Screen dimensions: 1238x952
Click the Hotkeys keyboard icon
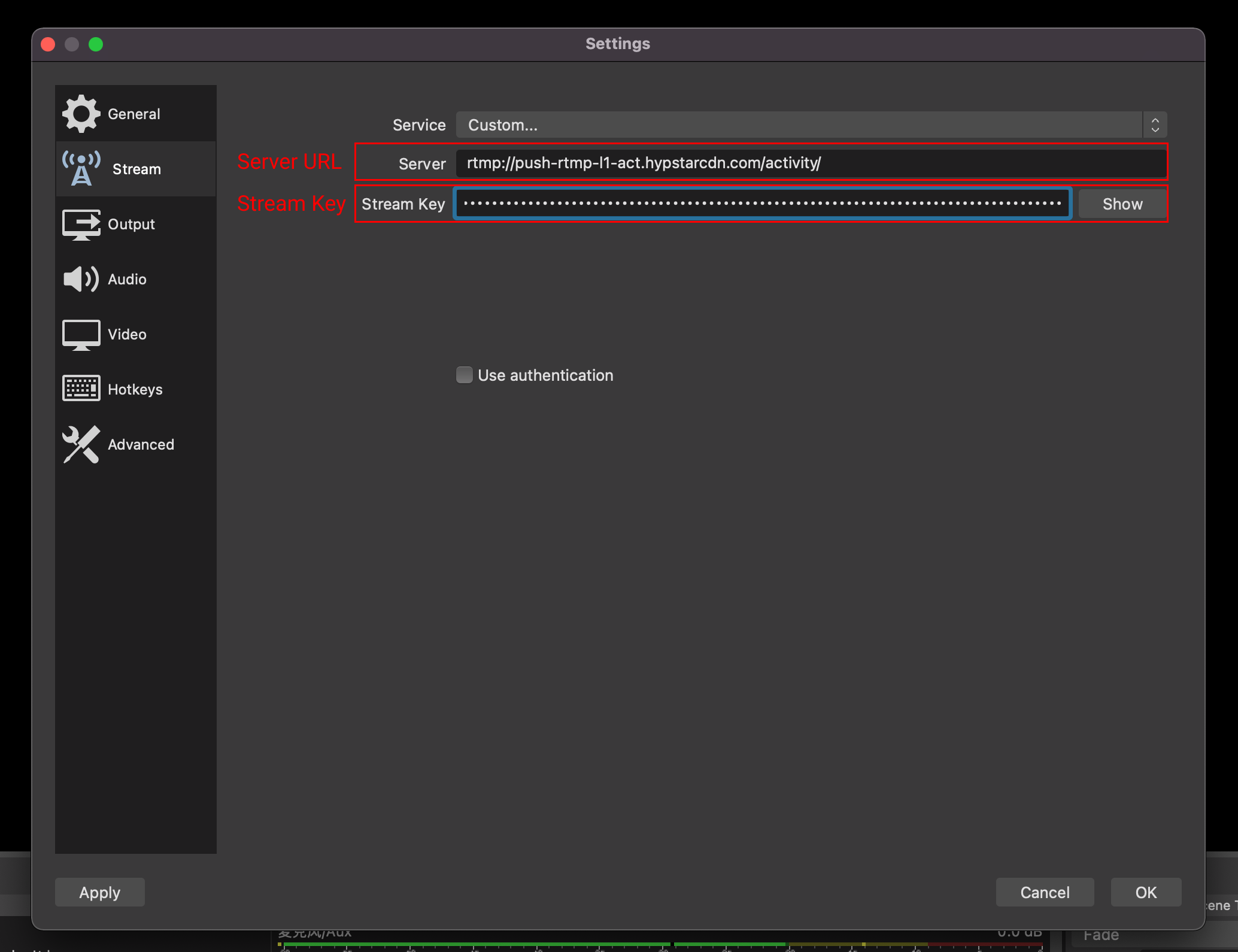(81, 389)
